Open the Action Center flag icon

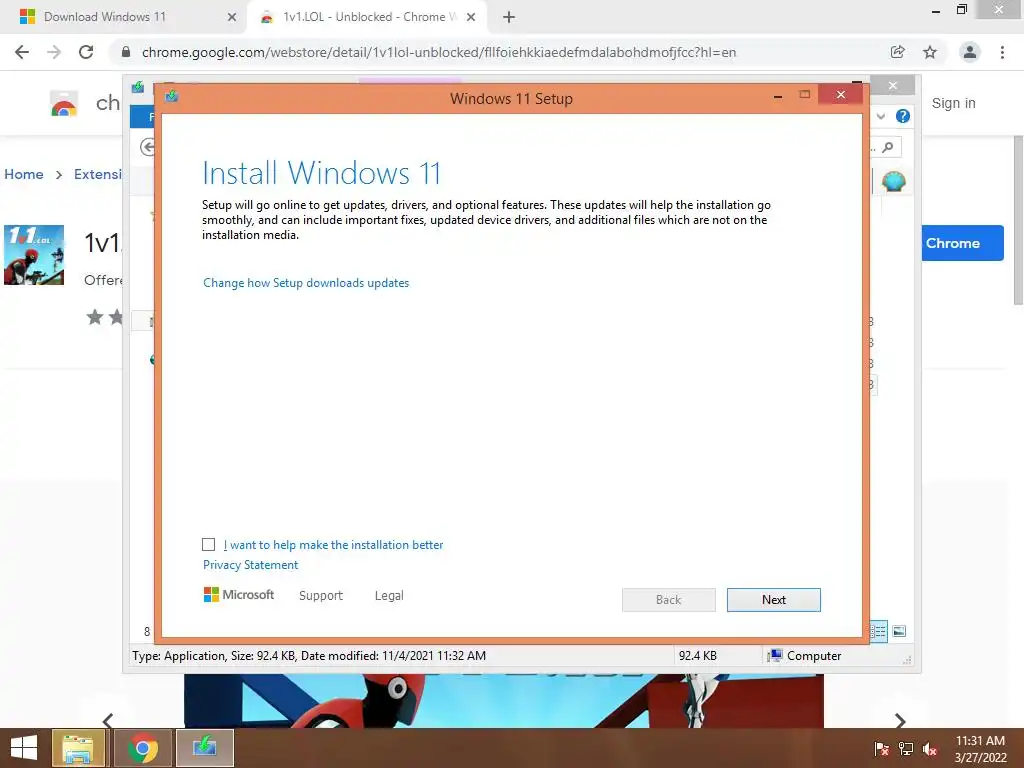(882, 749)
